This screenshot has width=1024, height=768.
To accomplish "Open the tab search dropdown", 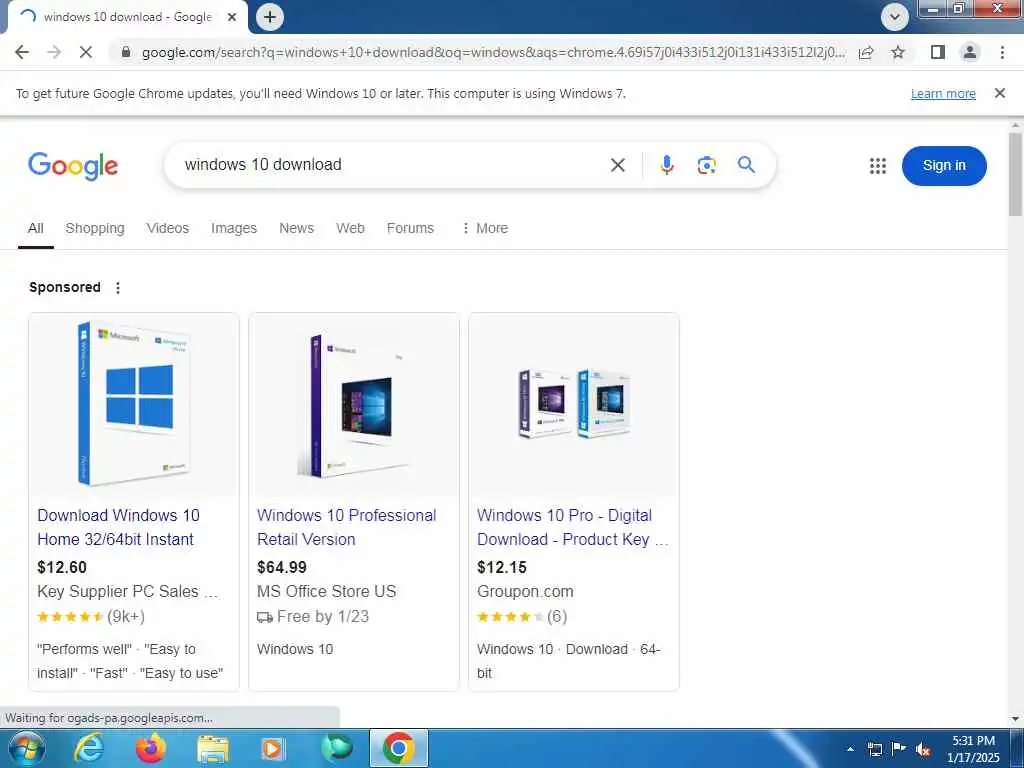I will click(895, 17).
